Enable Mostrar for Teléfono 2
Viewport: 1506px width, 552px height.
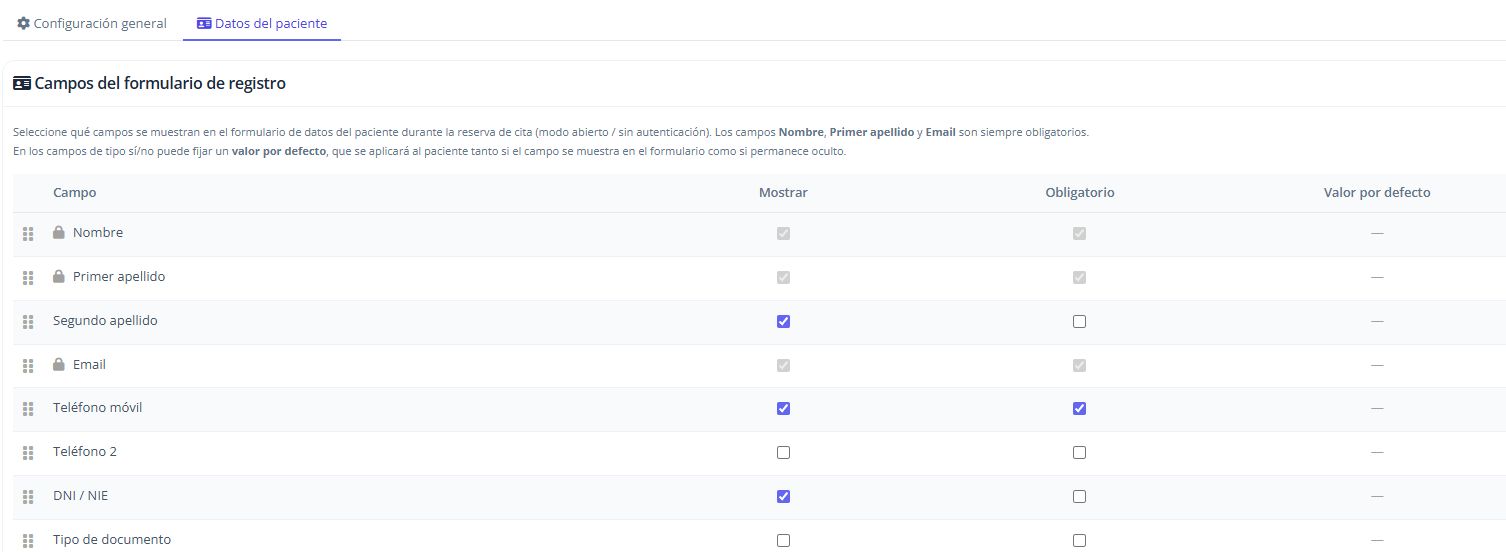pos(783,452)
